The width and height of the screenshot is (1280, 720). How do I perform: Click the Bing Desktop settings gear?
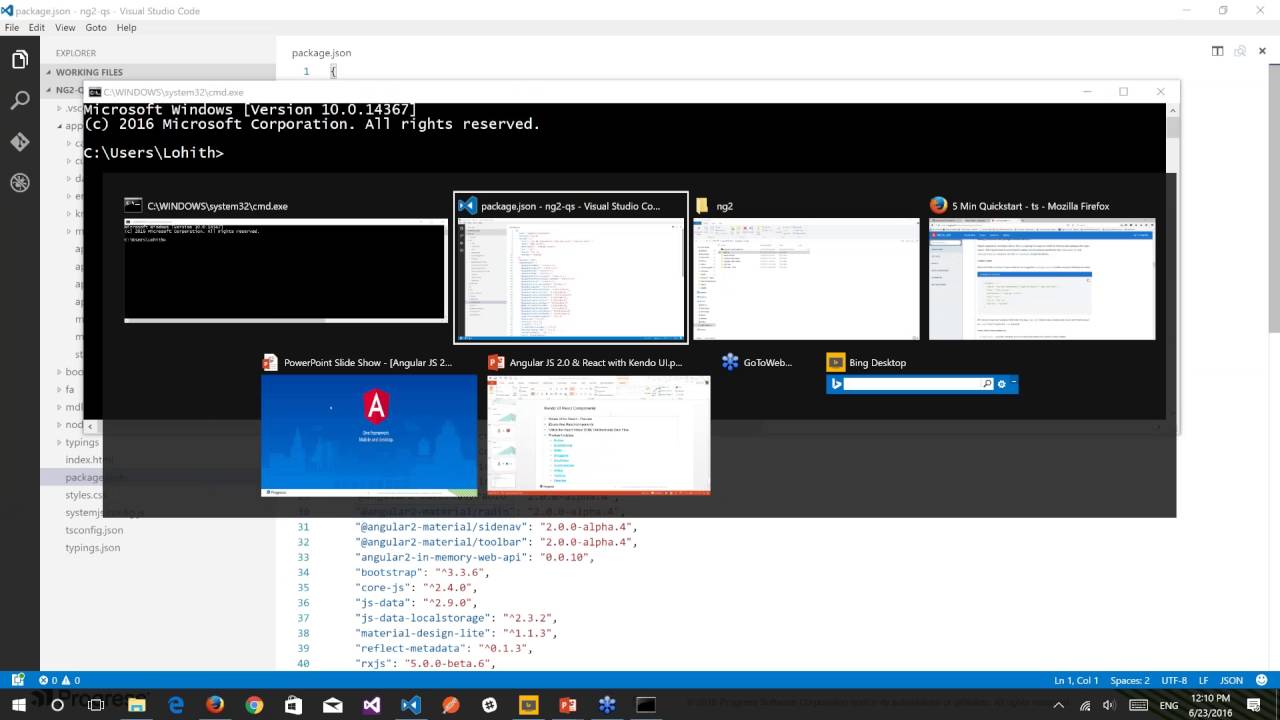click(1001, 384)
